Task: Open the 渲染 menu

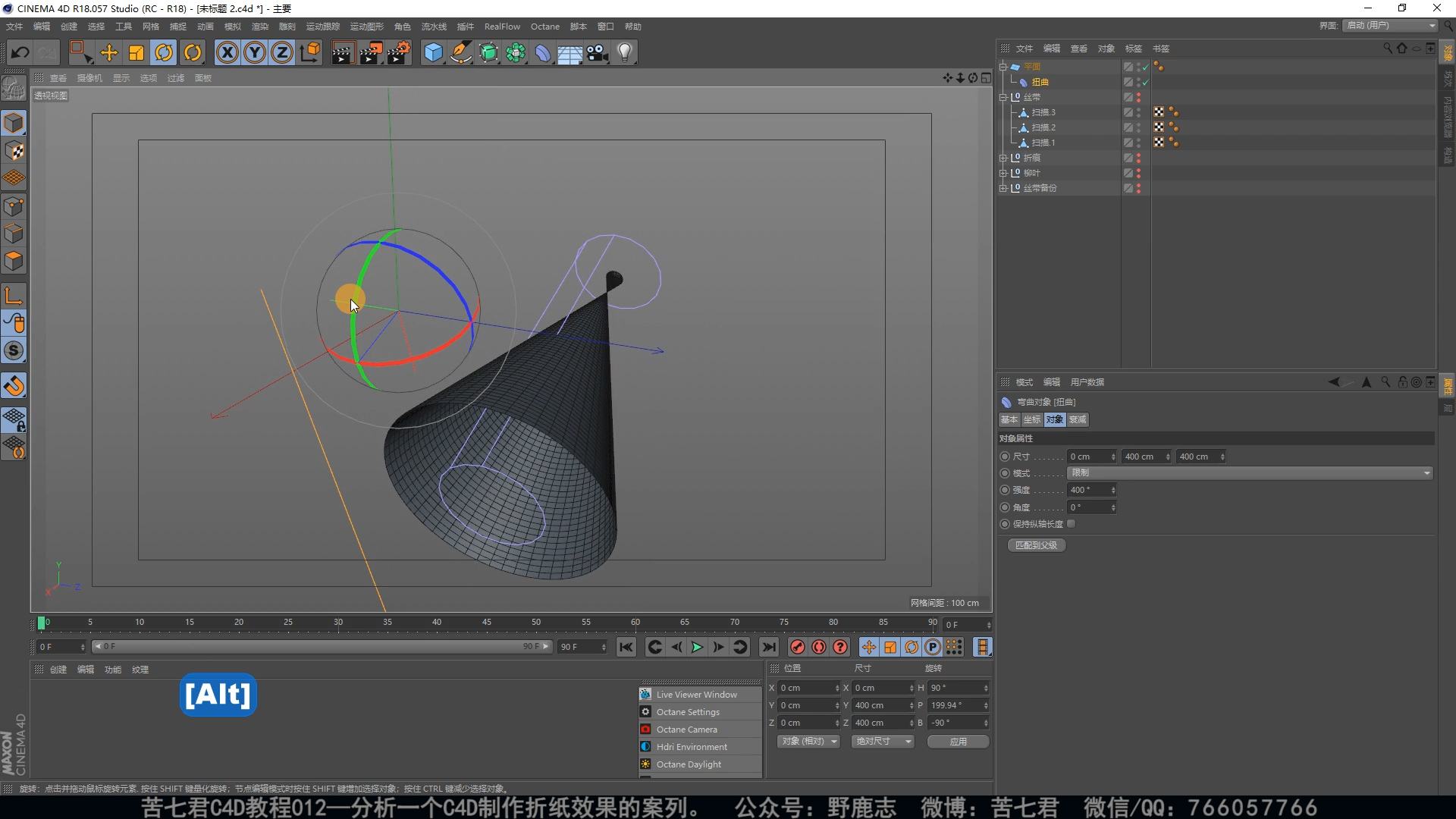Action: [x=260, y=27]
